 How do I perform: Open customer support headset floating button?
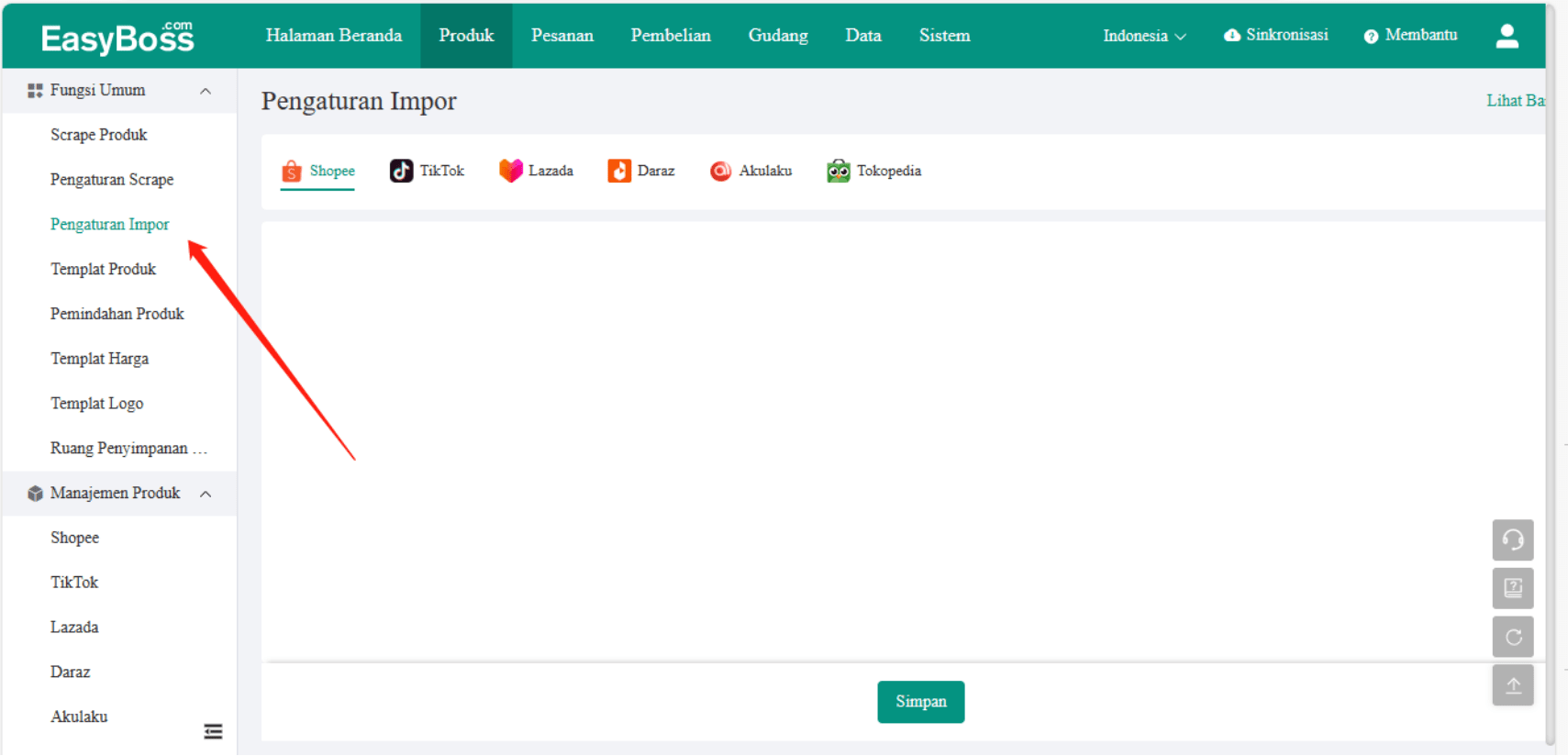[1513, 539]
